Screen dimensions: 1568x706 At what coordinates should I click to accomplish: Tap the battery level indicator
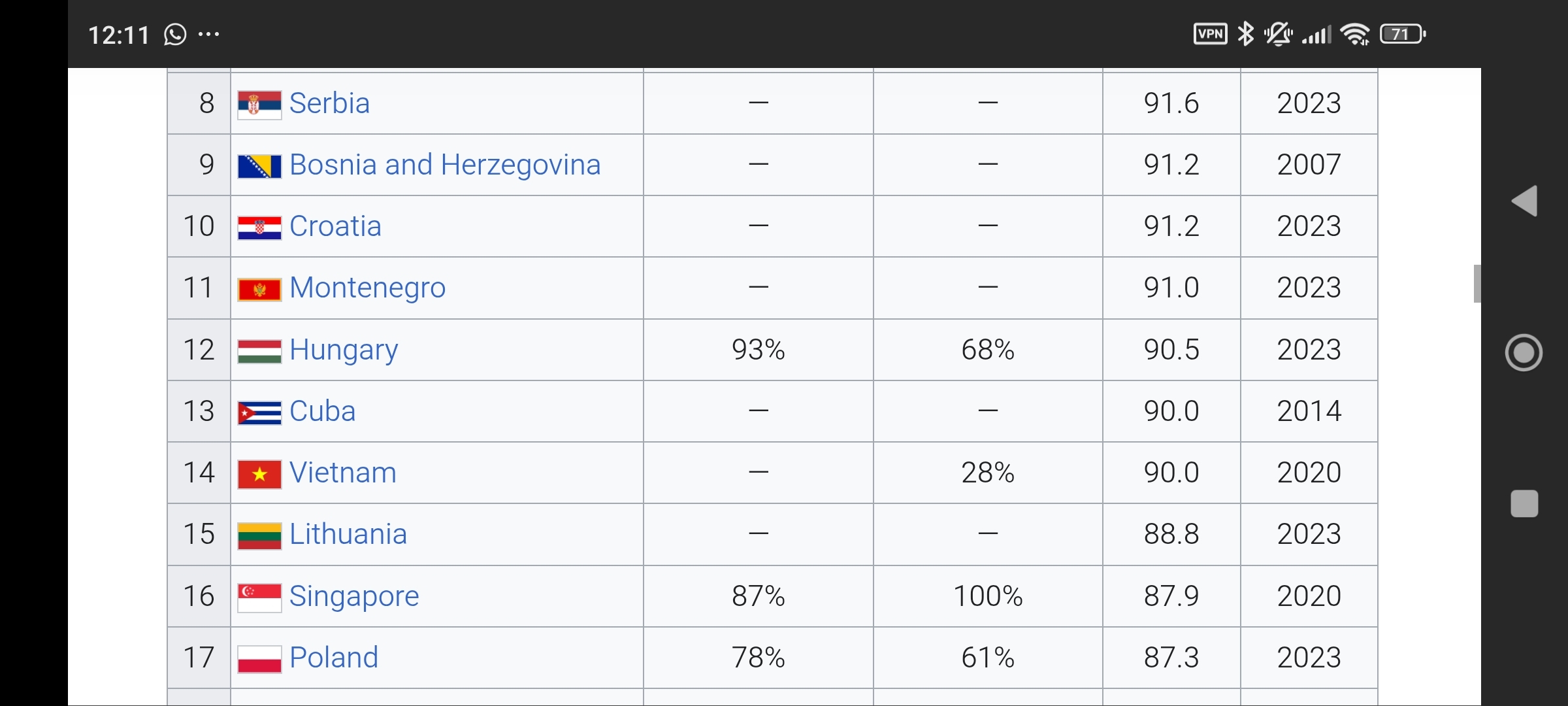(x=1402, y=34)
